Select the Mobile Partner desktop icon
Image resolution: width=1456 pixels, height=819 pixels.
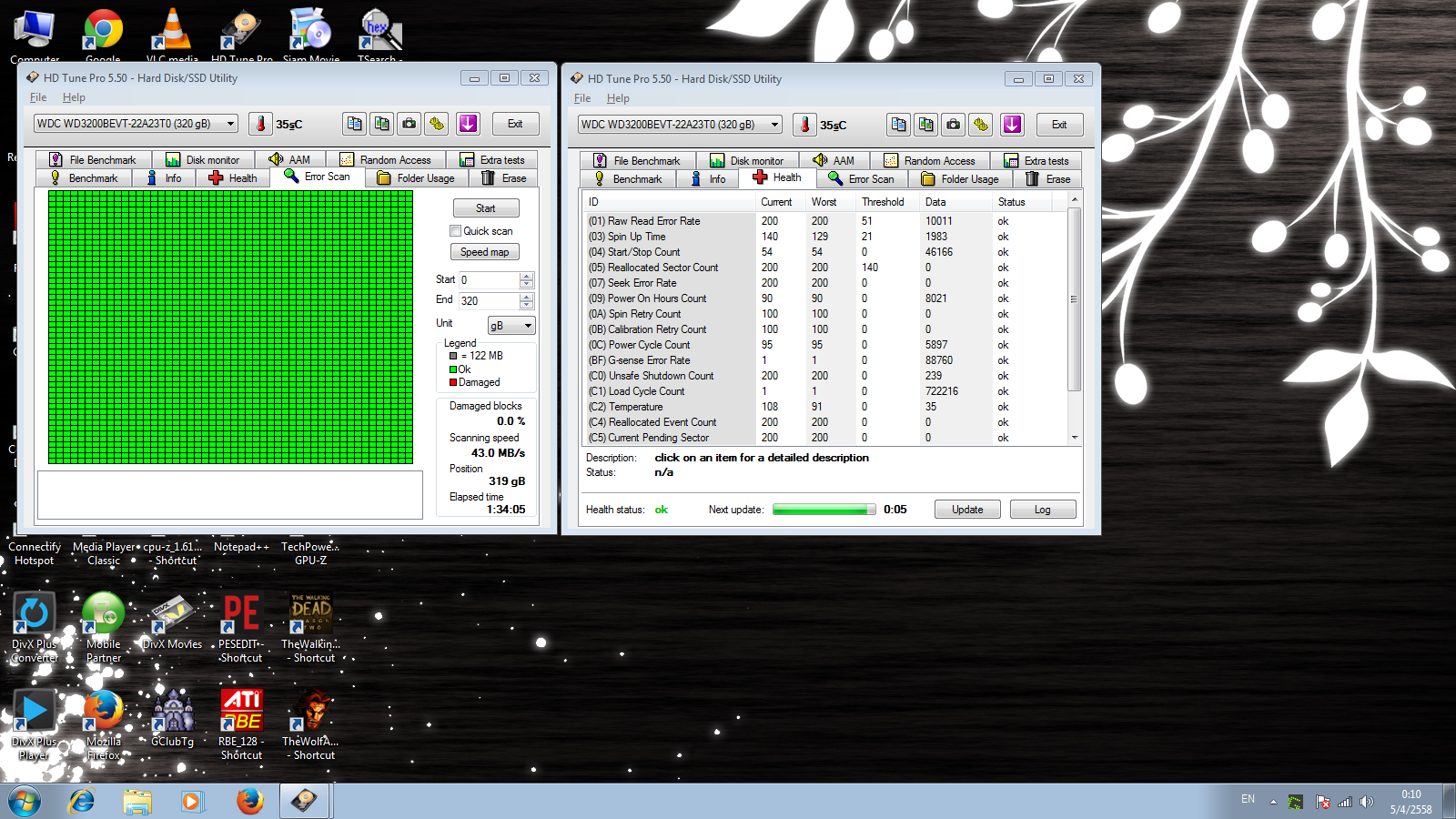104,627
